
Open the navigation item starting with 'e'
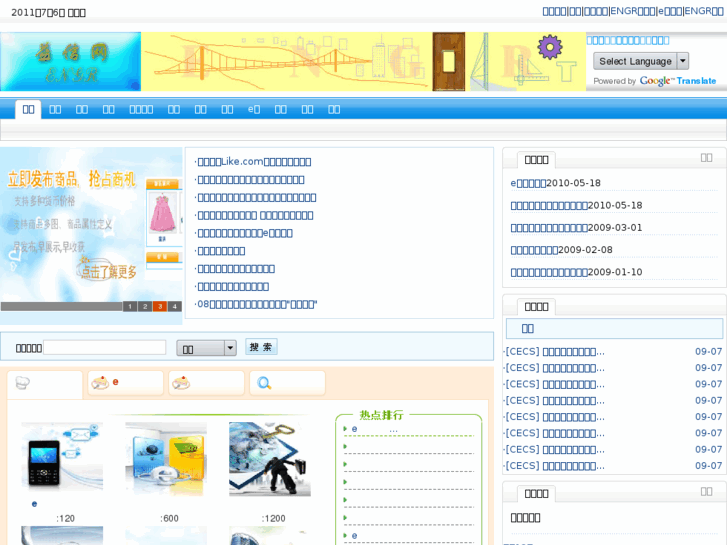coord(254,109)
